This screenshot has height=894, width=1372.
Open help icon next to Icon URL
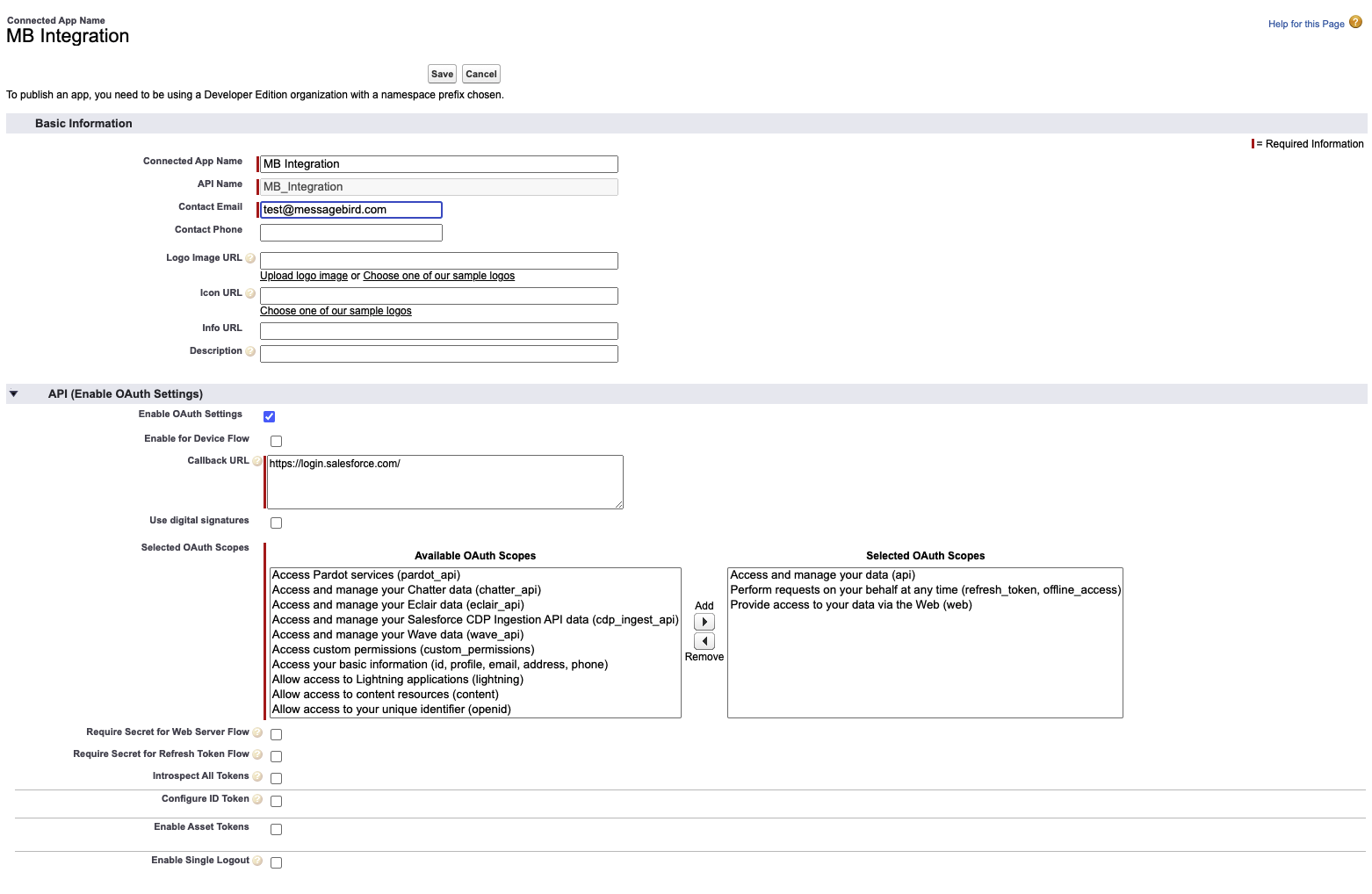click(x=250, y=293)
